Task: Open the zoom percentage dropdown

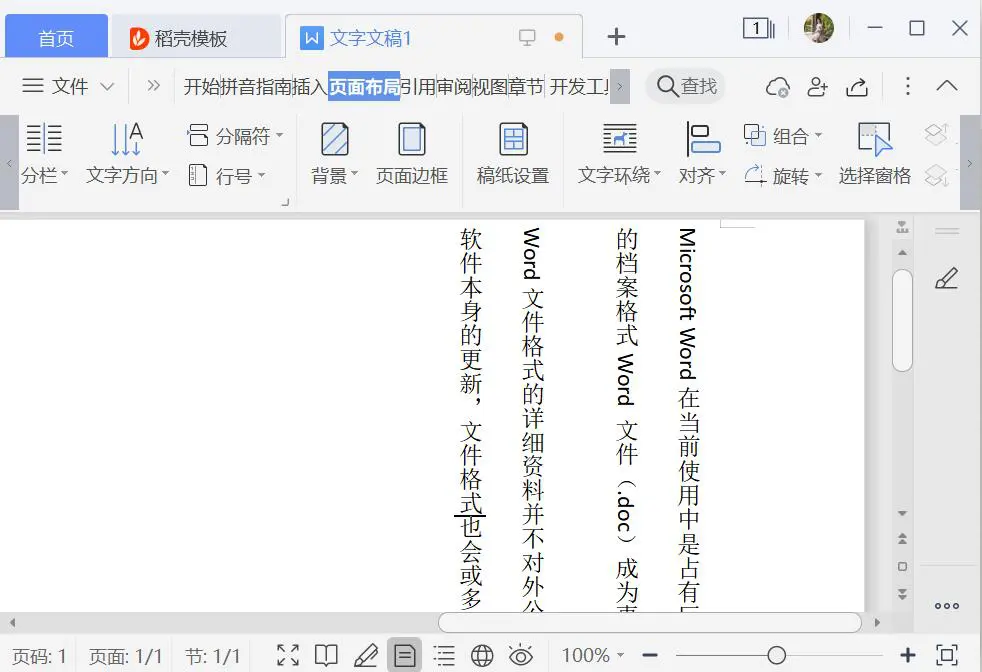Action: coord(591,655)
